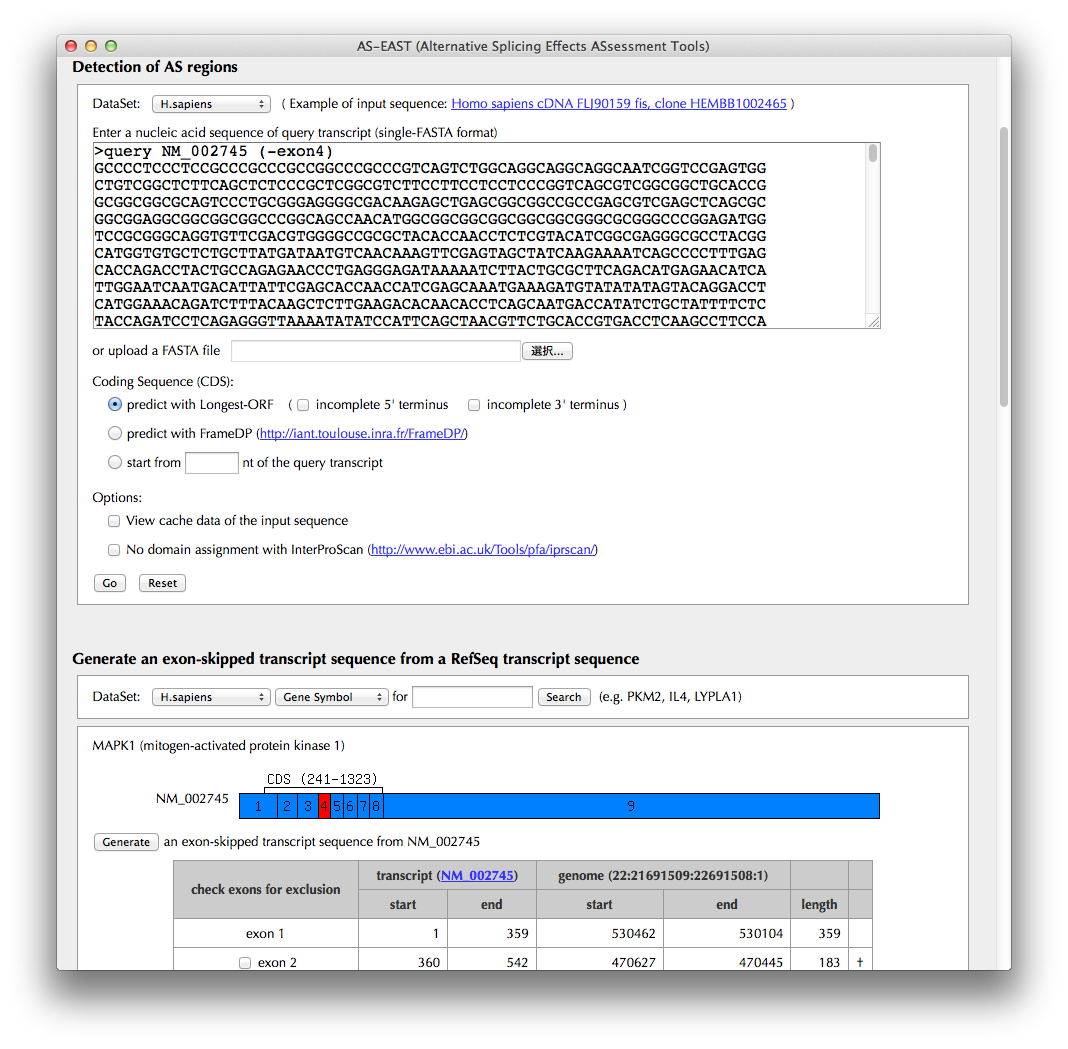
Task: Check the exon 2 exclusion checkbox
Action: (x=245, y=963)
